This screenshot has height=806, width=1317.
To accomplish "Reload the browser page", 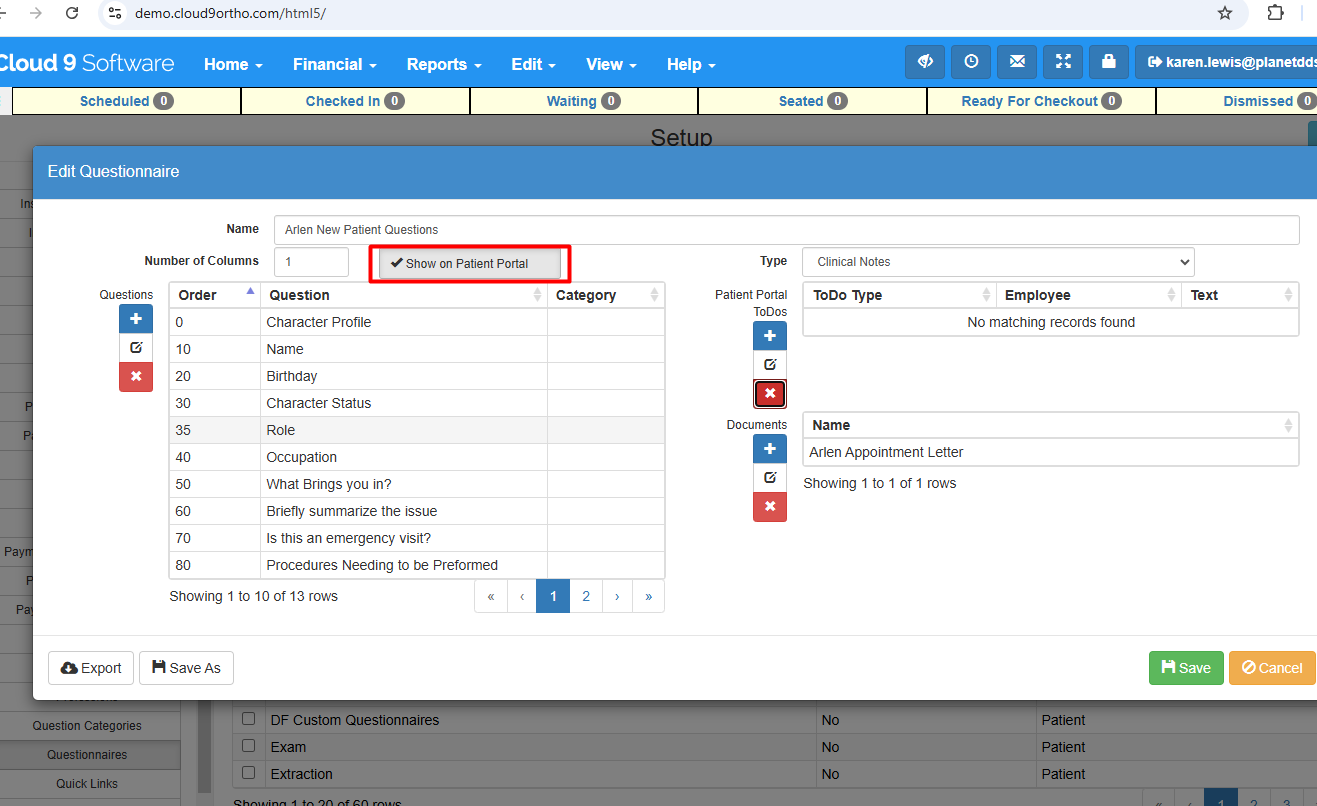I will (x=72, y=13).
